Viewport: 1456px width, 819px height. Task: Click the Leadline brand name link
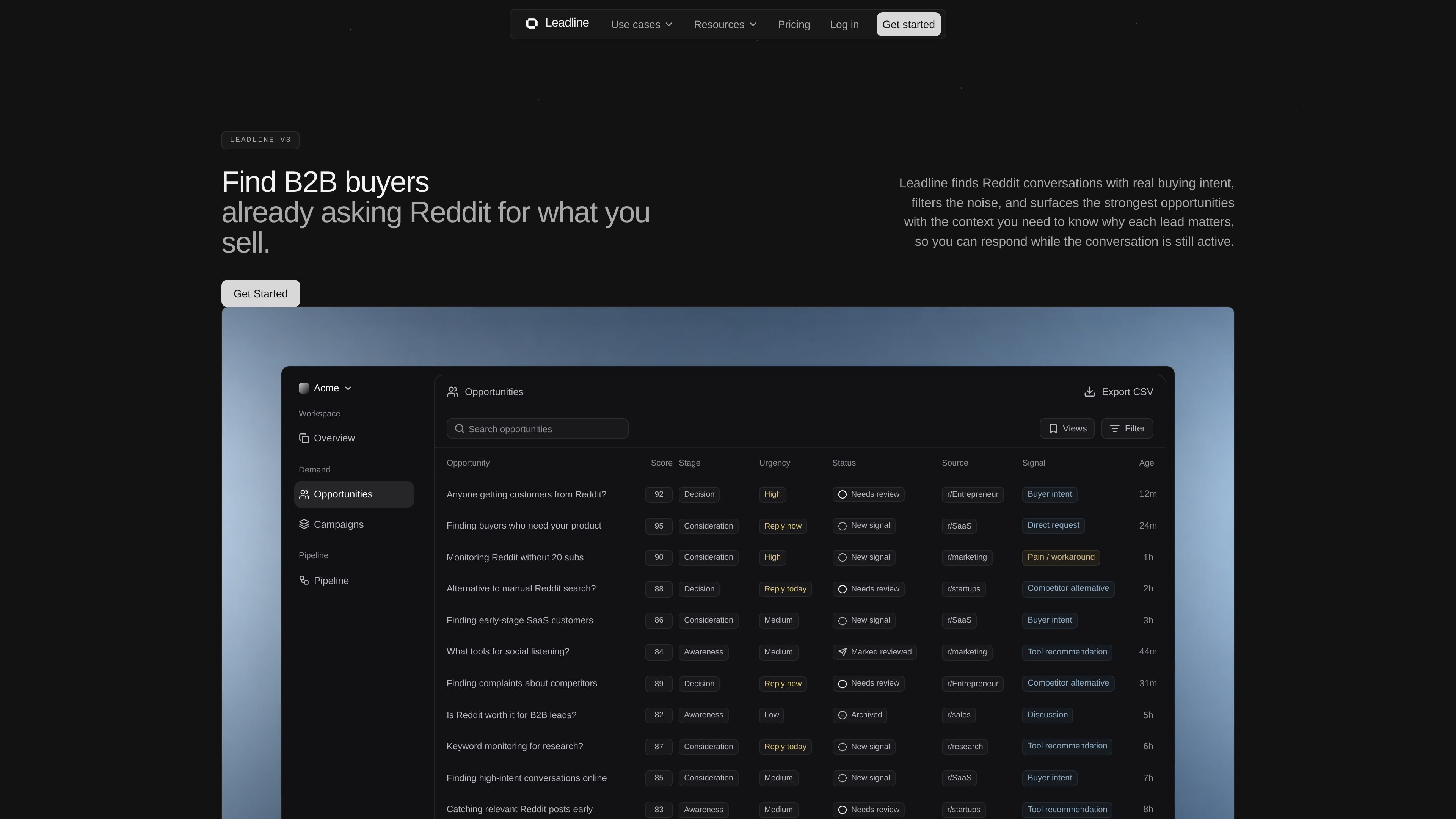tap(567, 23)
